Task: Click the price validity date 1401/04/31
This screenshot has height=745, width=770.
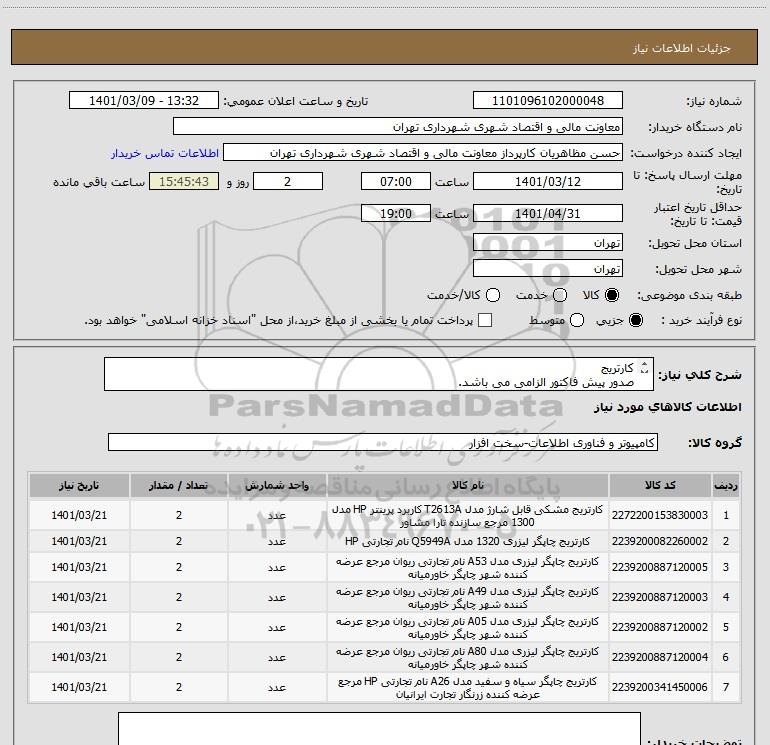Action: click(548, 213)
